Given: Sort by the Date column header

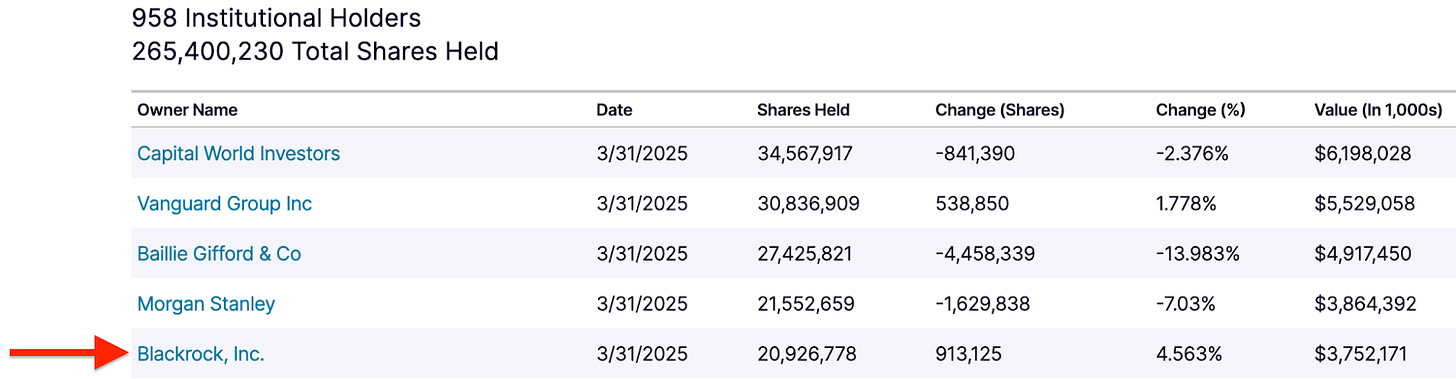Looking at the screenshot, I should click(x=614, y=110).
